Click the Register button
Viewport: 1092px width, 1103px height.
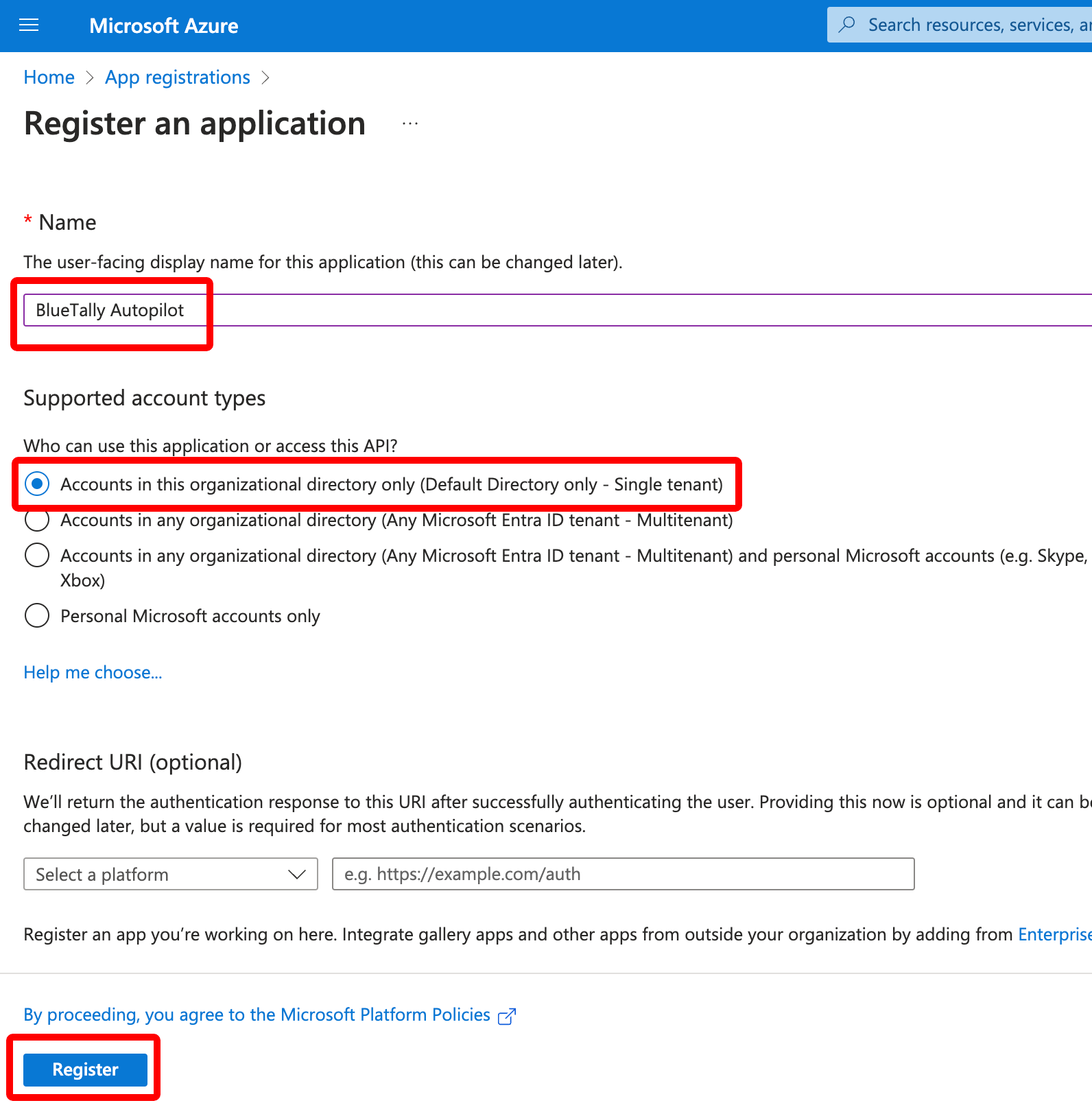click(86, 1069)
